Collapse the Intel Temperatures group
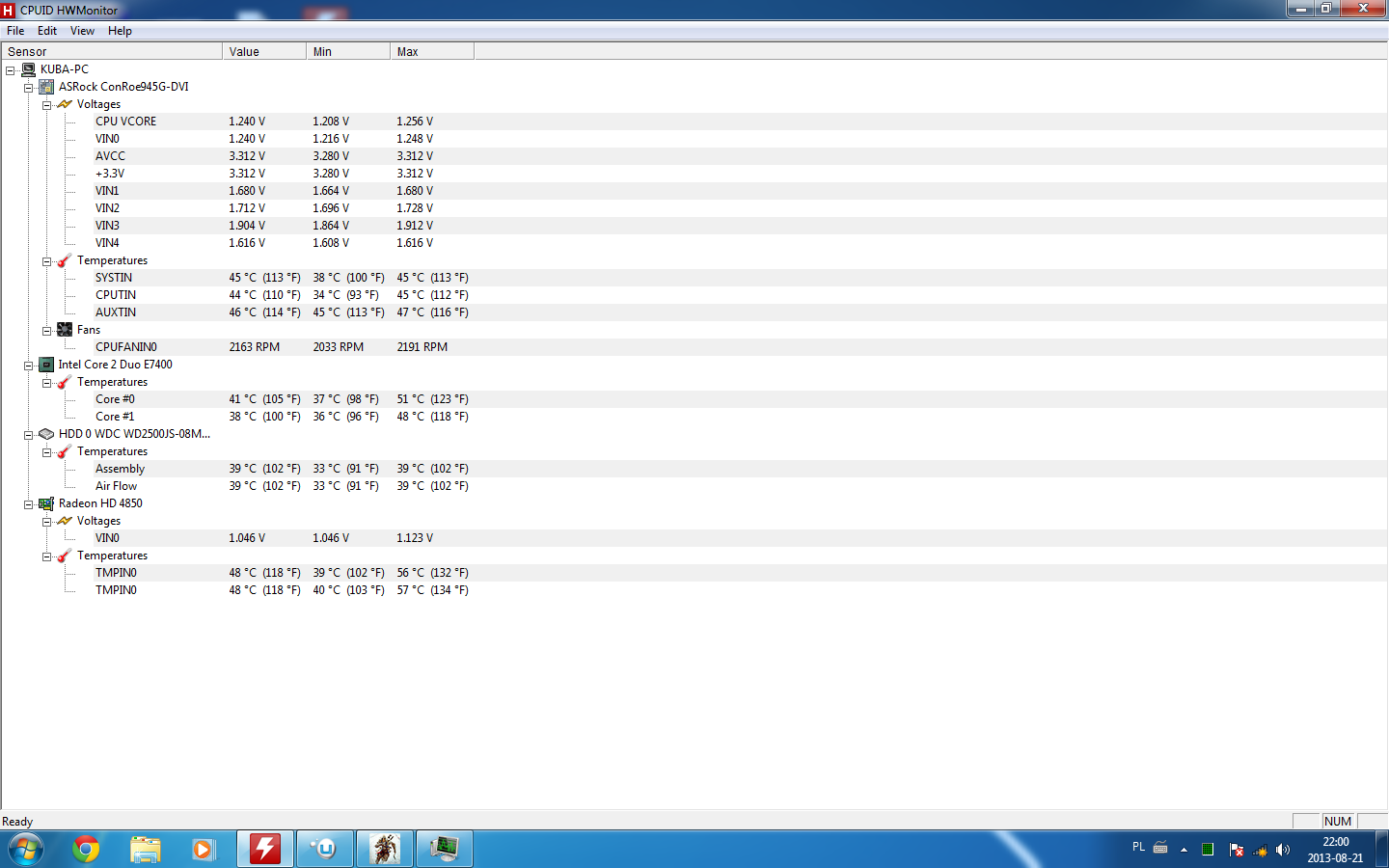Viewport: 1389px width, 868px height. [x=47, y=383]
